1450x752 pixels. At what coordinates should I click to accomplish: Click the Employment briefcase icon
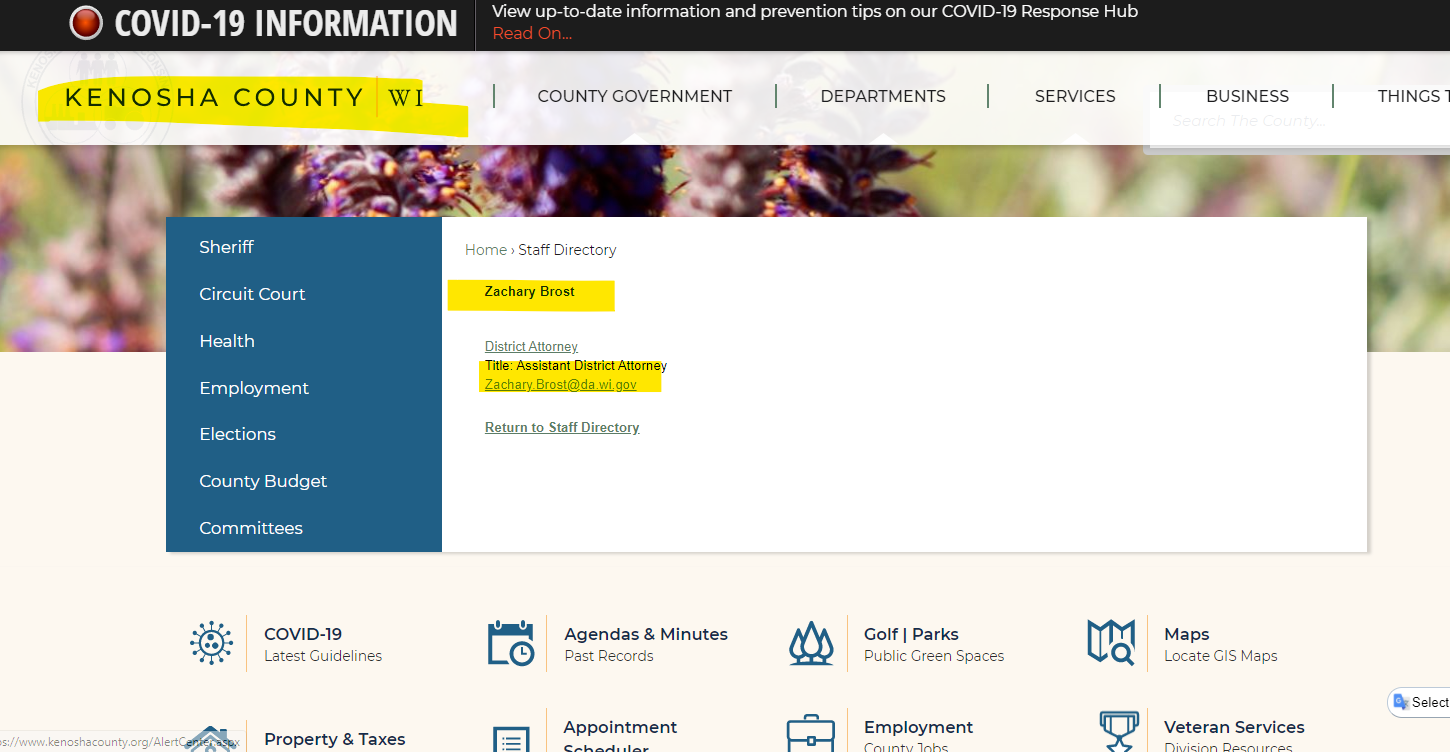click(x=811, y=732)
